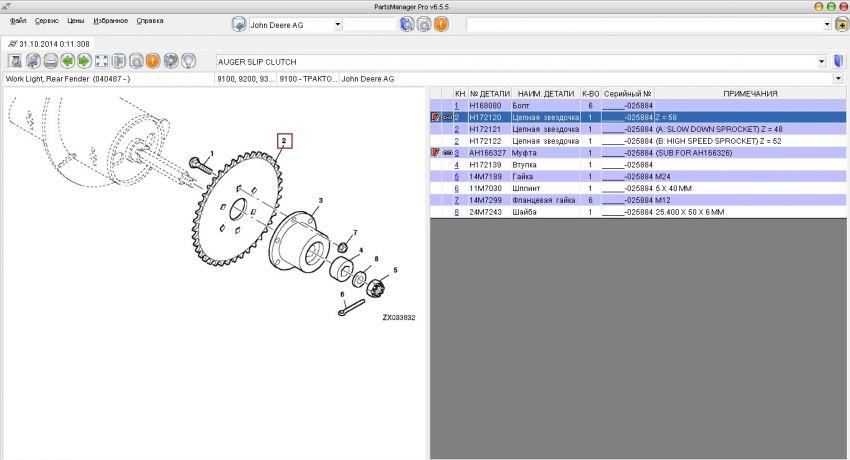Expand the top-right wide combo box arrow

pyautogui.click(x=827, y=24)
